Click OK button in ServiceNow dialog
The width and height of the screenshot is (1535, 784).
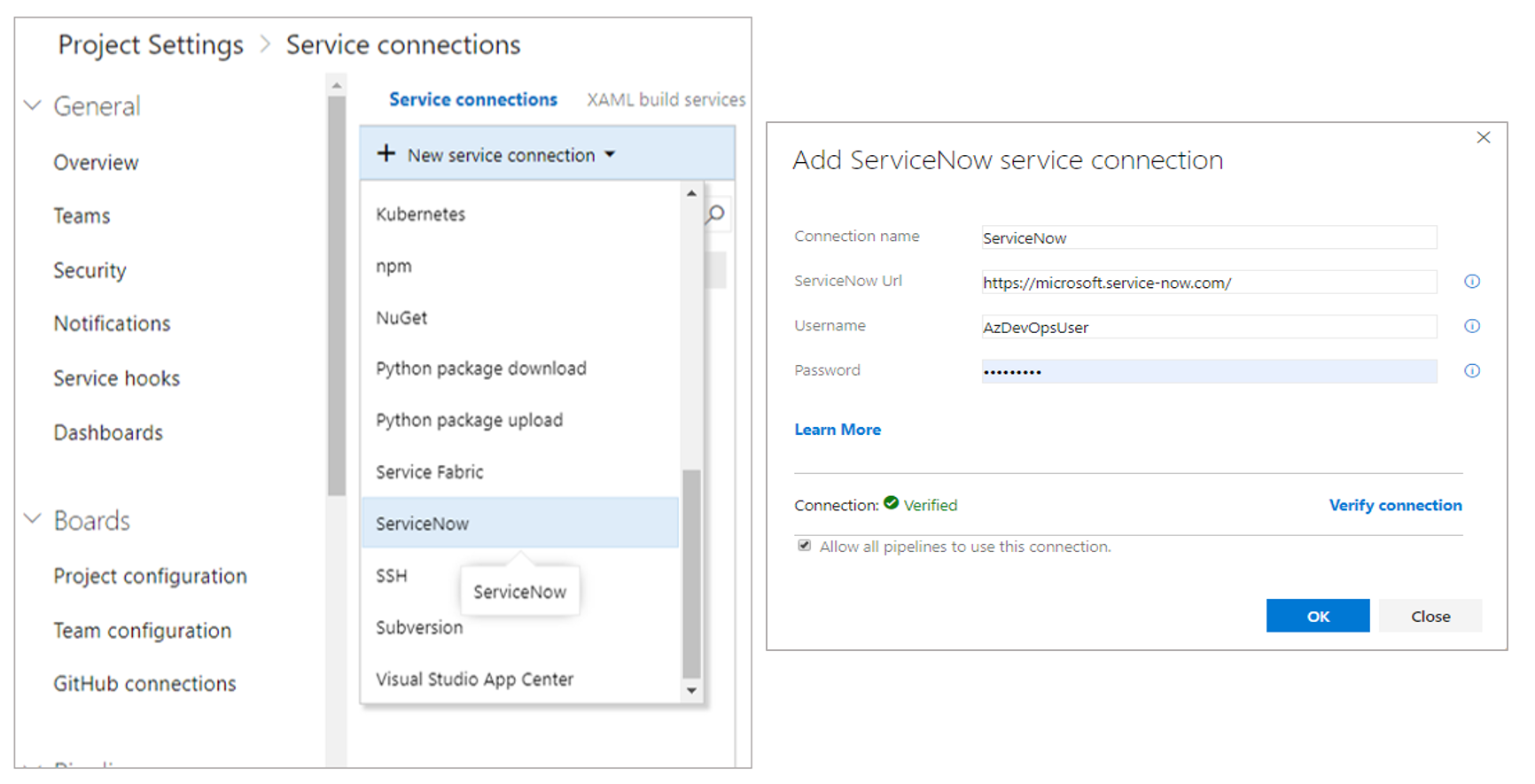(x=1318, y=616)
